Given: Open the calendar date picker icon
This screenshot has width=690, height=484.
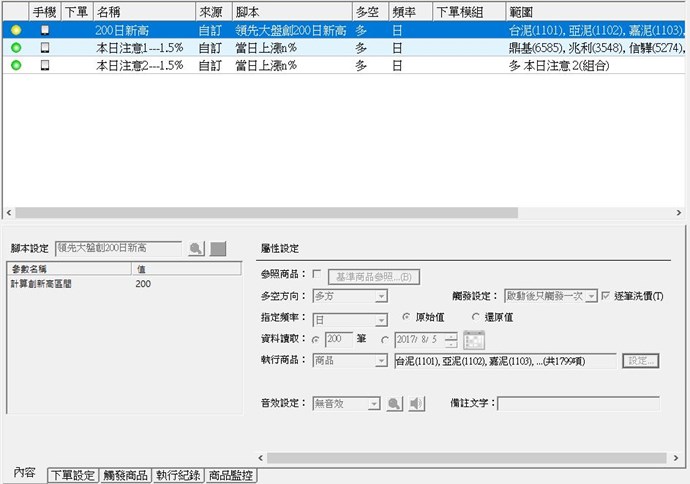Looking at the screenshot, I should click(473, 340).
